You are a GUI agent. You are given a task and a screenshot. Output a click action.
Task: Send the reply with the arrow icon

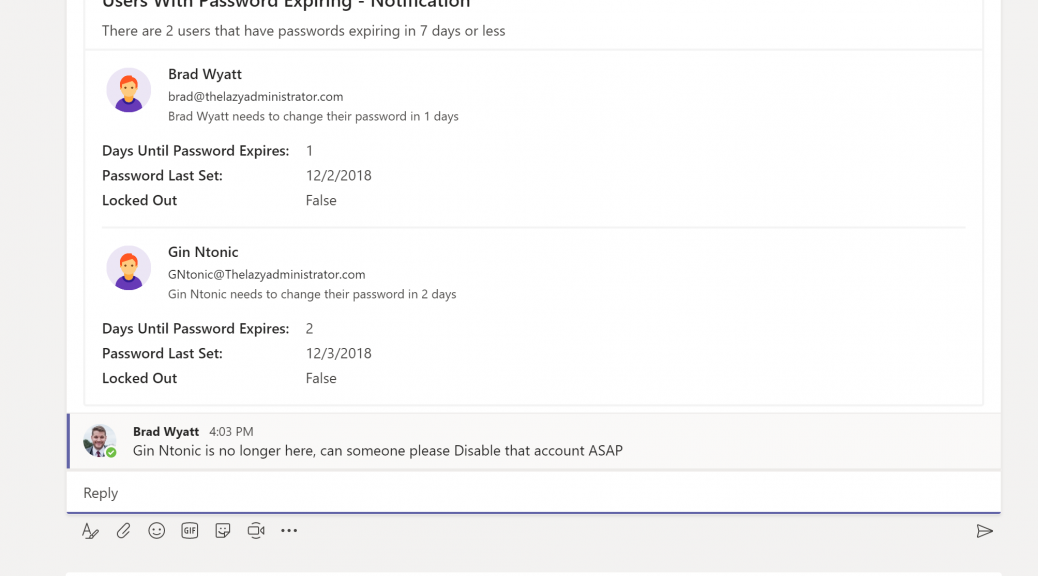[984, 531]
